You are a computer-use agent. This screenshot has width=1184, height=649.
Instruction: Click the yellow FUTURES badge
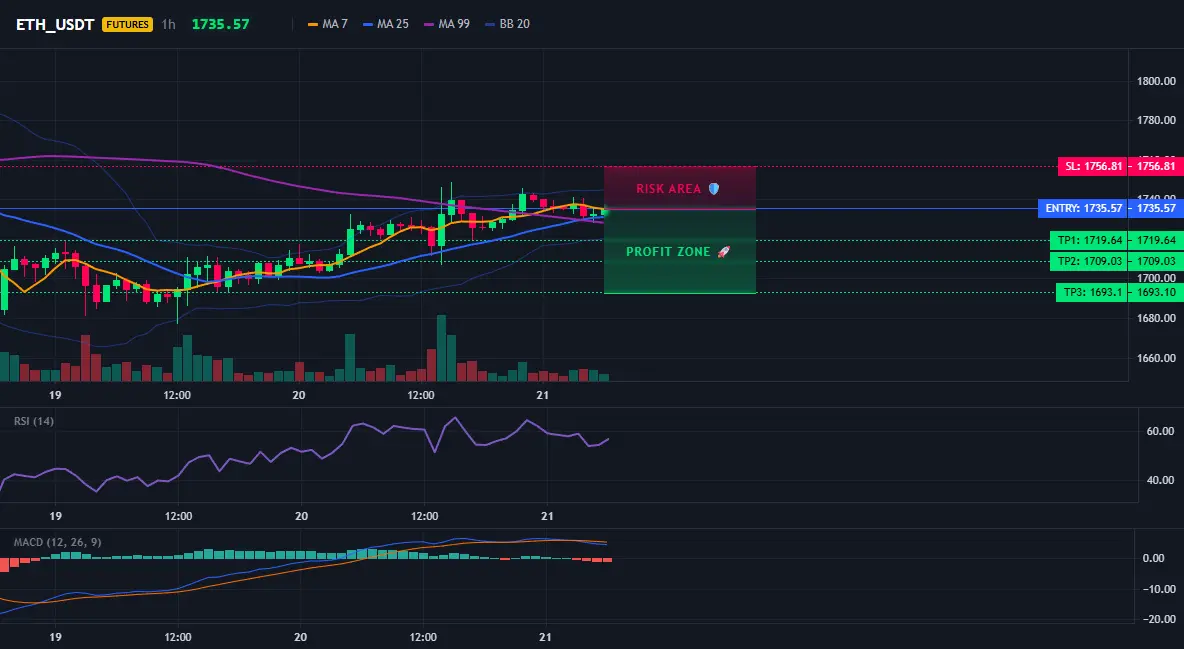tap(127, 24)
